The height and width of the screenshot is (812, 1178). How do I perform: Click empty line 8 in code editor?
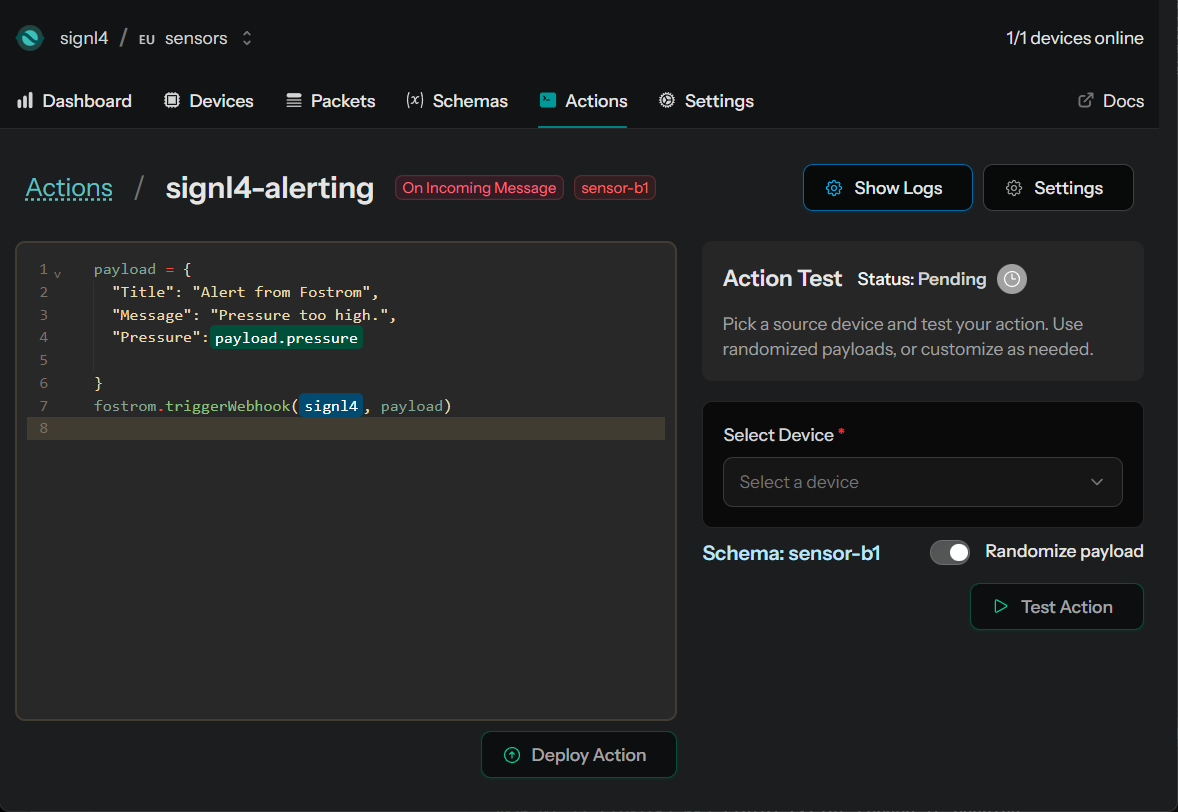click(350, 429)
